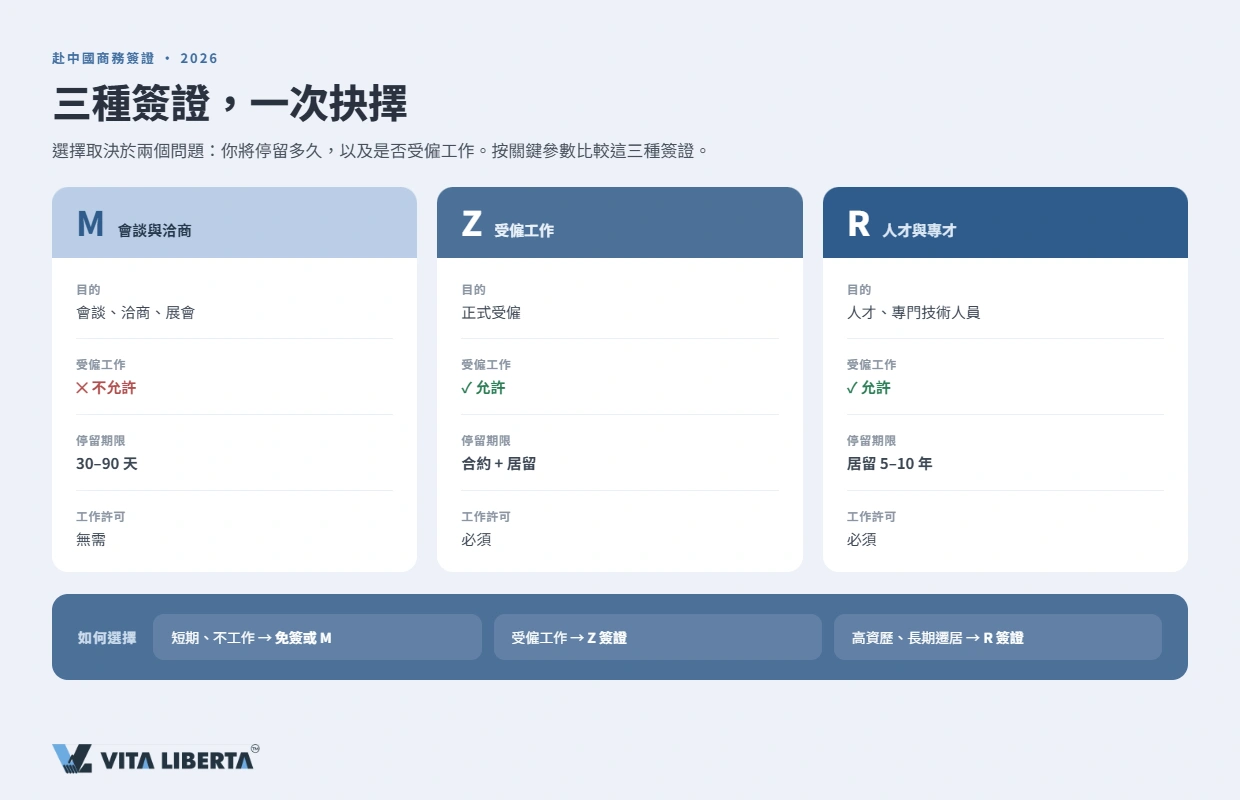Viewport: 1240px width, 800px height.
Task: Click the value 正式受僱
Action: pyautogui.click(x=491, y=312)
